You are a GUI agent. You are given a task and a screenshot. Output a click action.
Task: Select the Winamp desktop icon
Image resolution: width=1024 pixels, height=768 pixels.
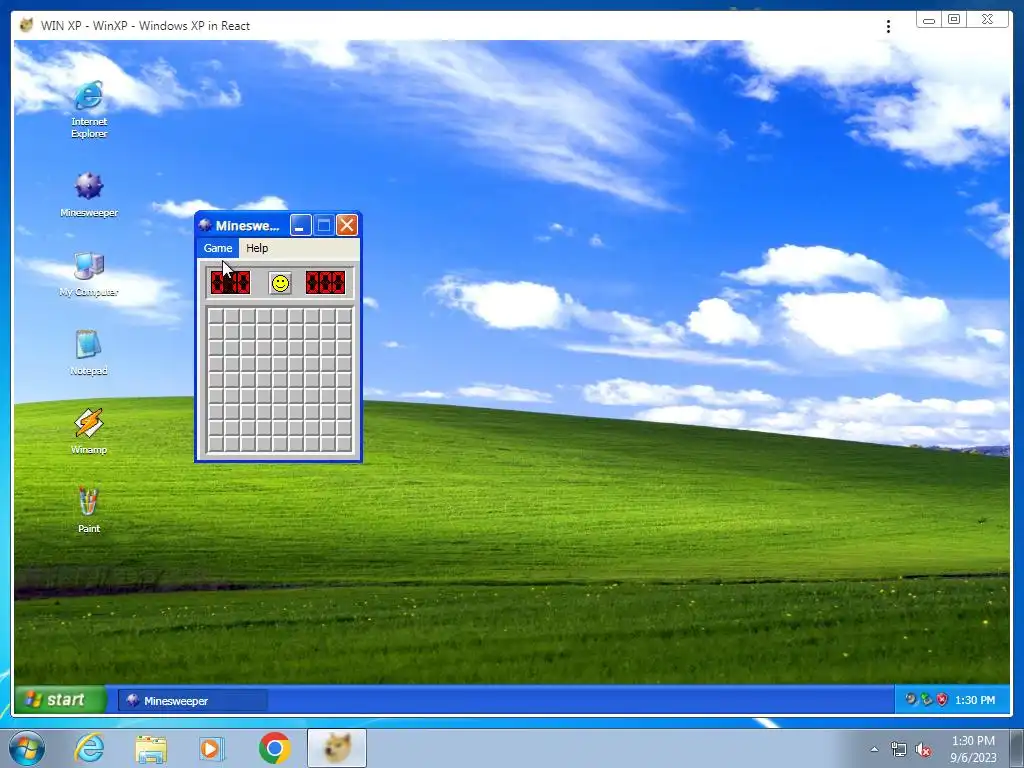89,432
